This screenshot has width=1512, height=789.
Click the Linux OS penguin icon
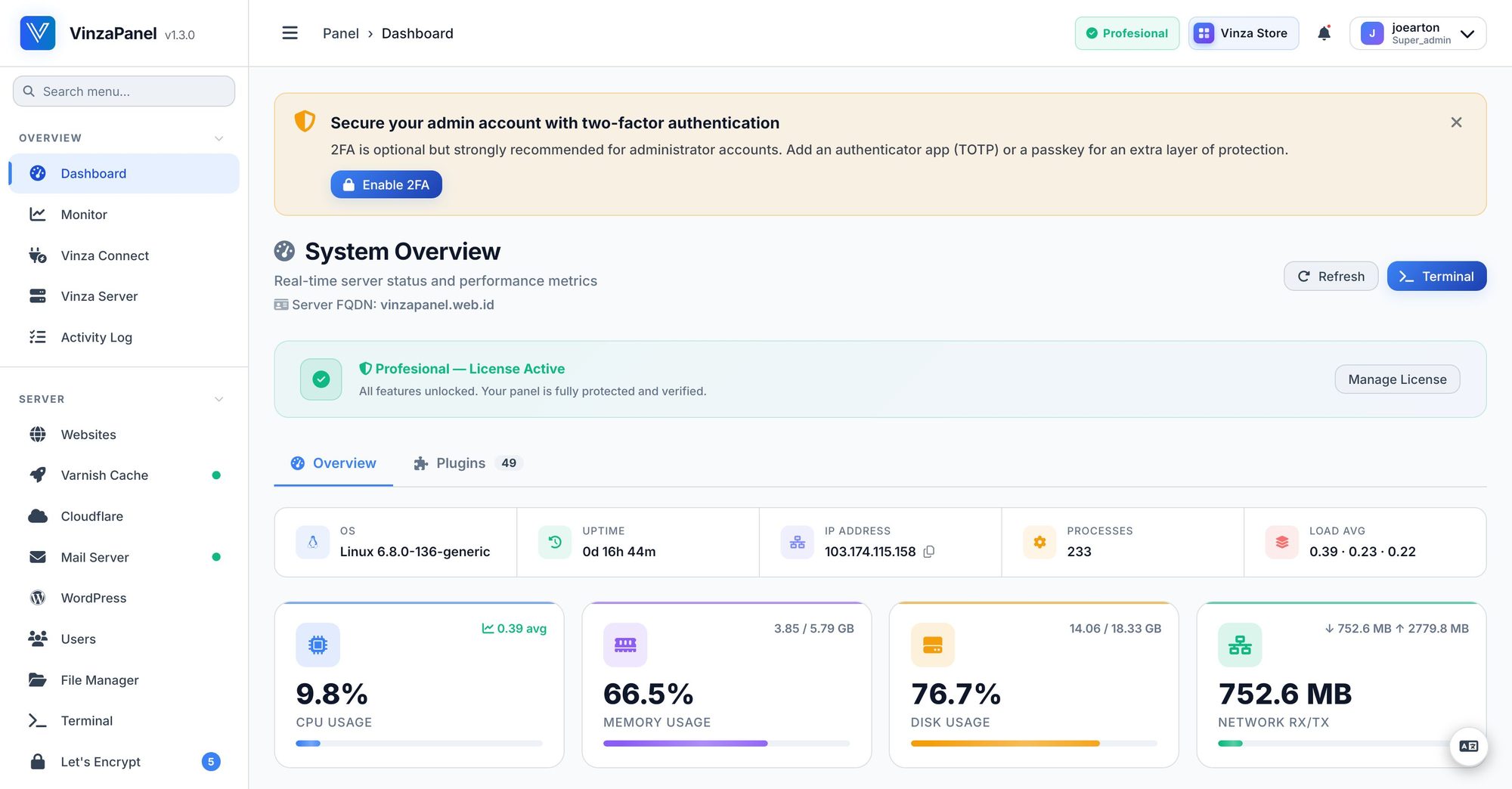pos(312,542)
